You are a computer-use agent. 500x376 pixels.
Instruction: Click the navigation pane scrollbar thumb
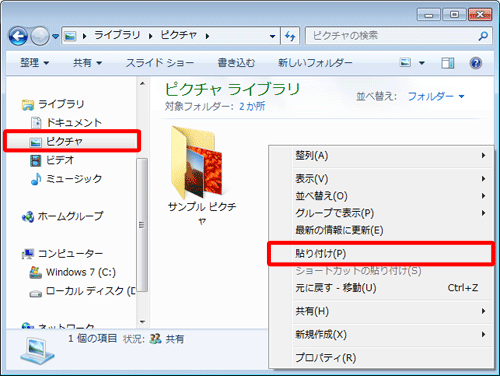point(142,225)
